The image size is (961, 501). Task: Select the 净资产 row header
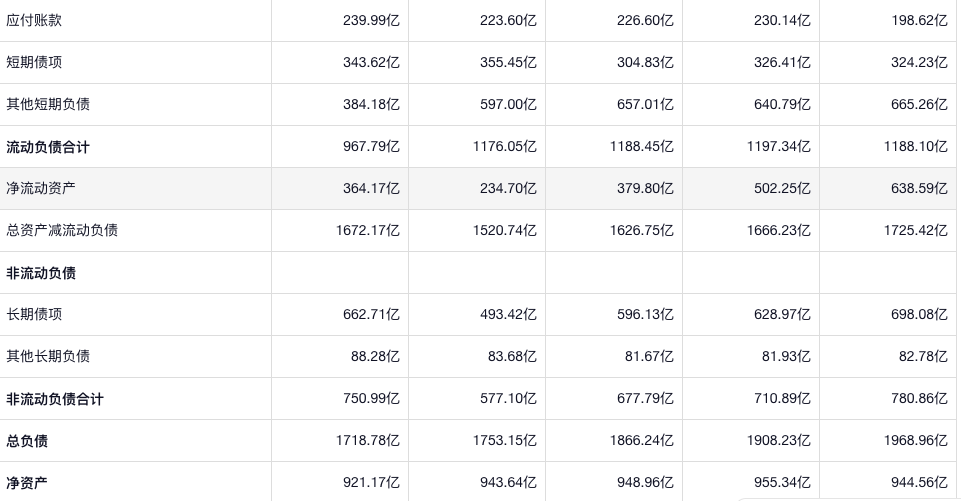coord(27,483)
